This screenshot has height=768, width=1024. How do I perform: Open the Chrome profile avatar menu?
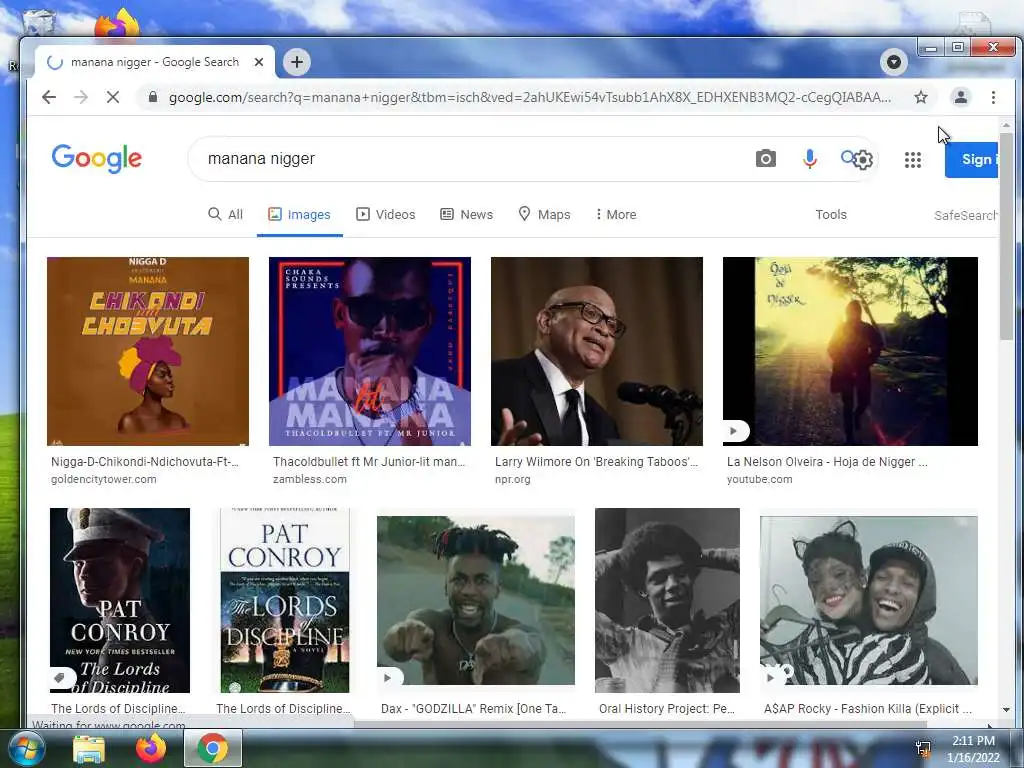click(961, 97)
